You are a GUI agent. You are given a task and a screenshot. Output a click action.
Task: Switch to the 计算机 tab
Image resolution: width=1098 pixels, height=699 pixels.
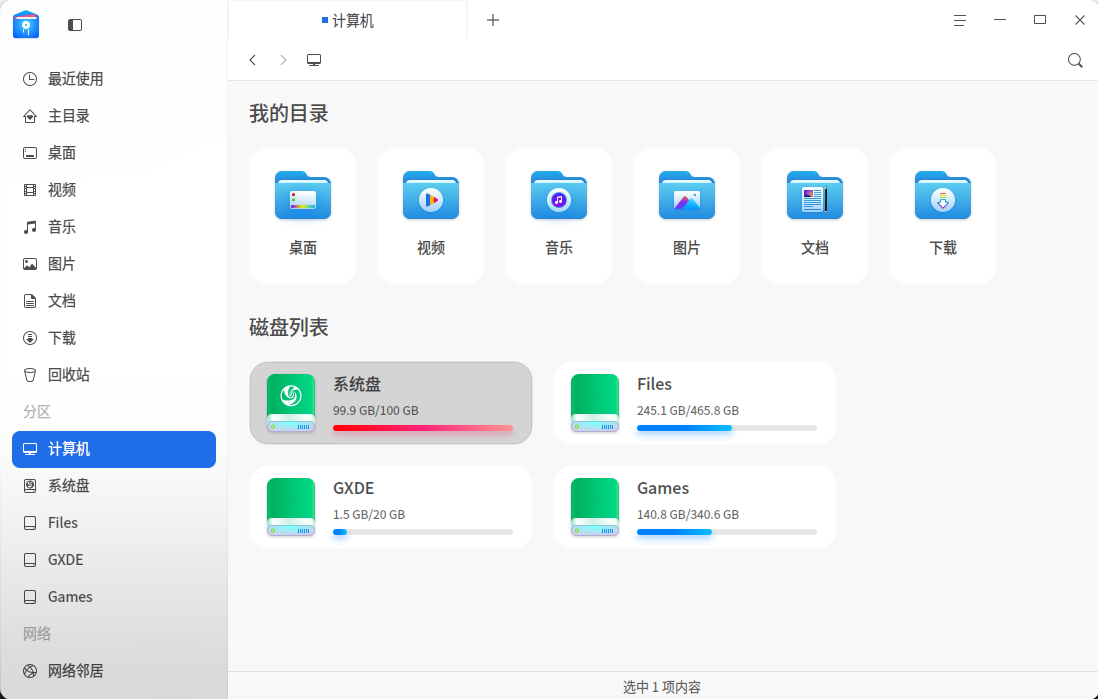tap(347, 20)
